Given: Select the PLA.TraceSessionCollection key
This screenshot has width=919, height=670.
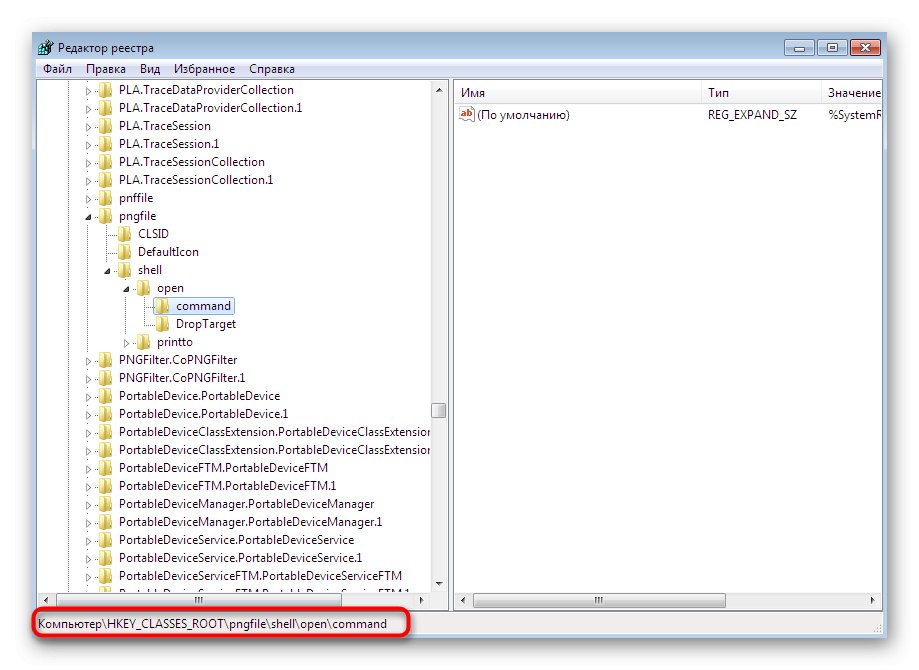Looking at the screenshot, I should coord(192,162).
